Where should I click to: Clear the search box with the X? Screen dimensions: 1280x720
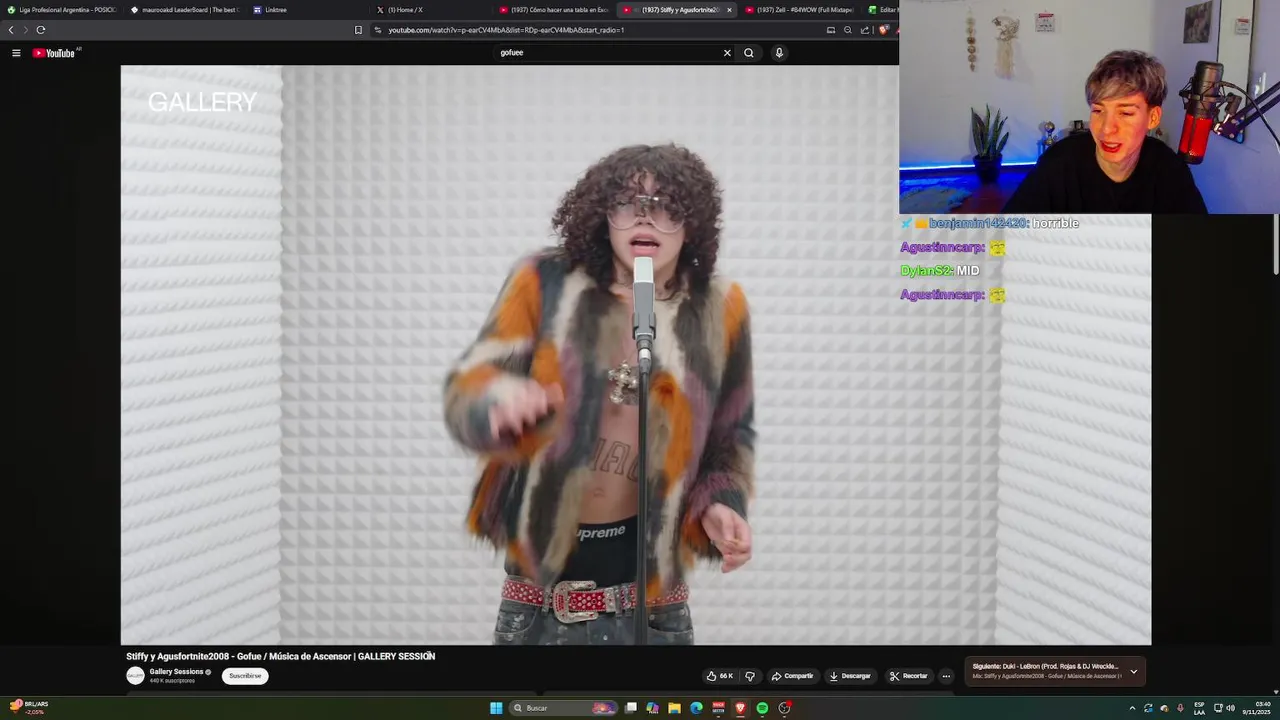pyautogui.click(x=727, y=53)
